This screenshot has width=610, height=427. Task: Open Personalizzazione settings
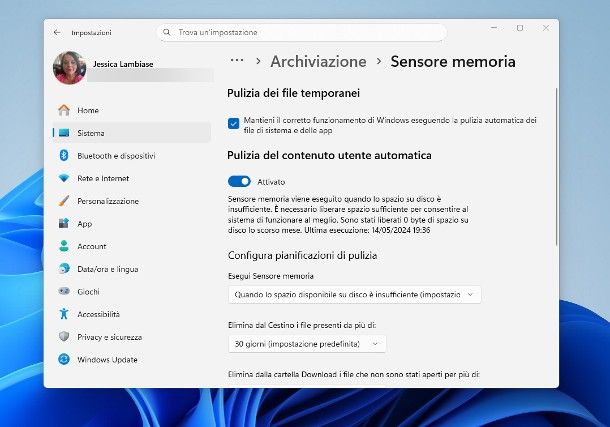[132, 201]
